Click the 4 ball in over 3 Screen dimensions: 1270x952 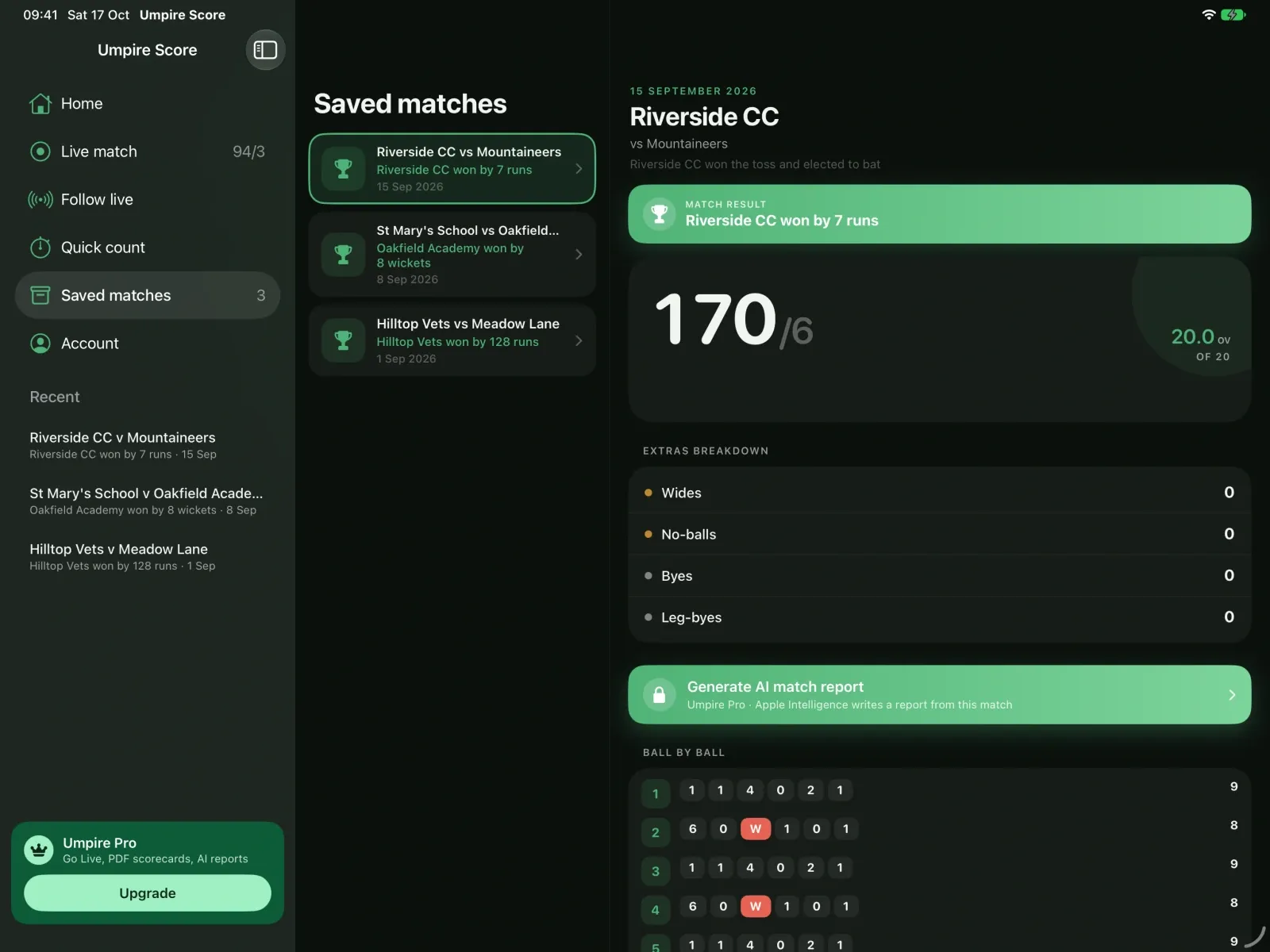coord(750,868)
